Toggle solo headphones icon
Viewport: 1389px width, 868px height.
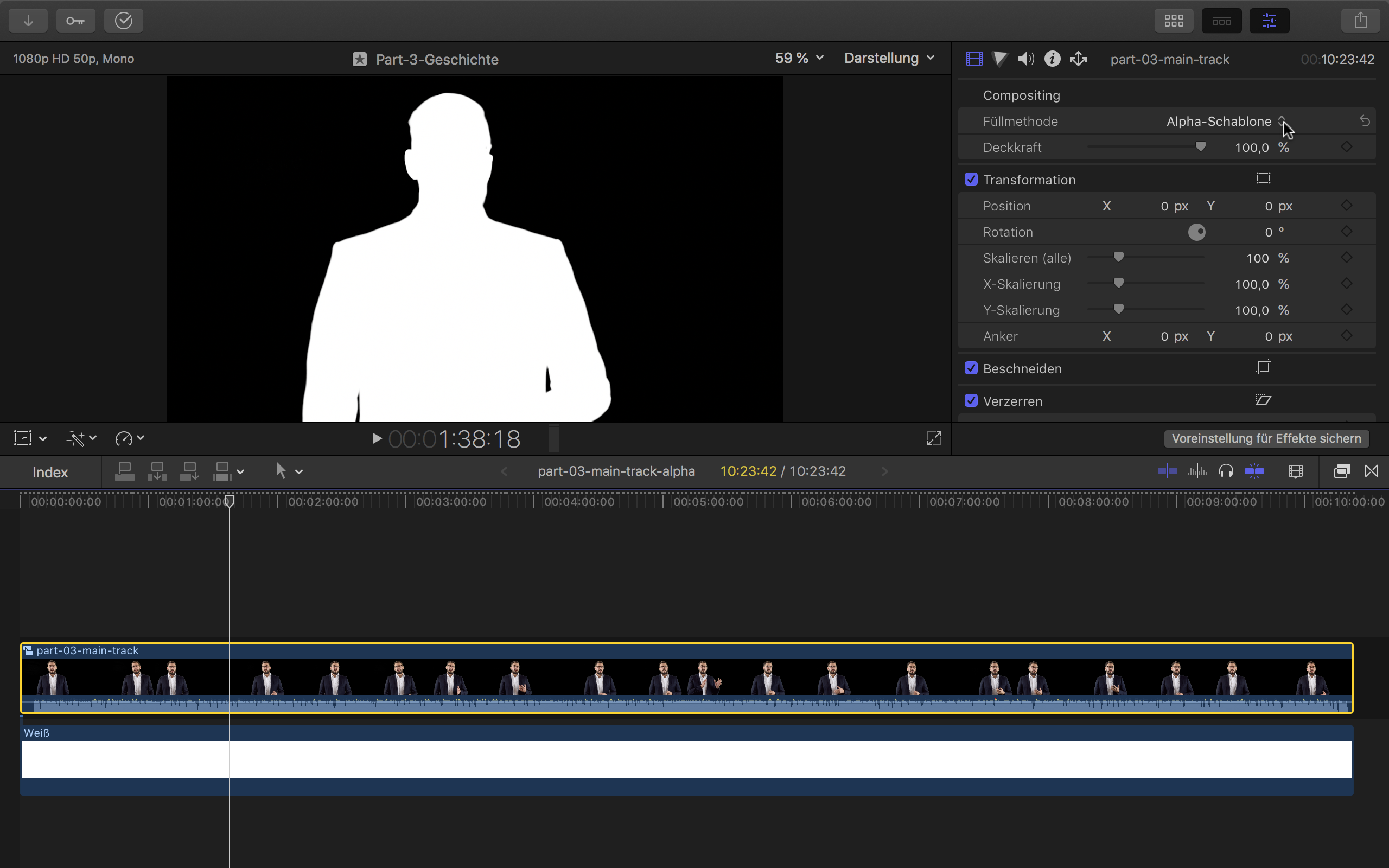[1226, 472]
